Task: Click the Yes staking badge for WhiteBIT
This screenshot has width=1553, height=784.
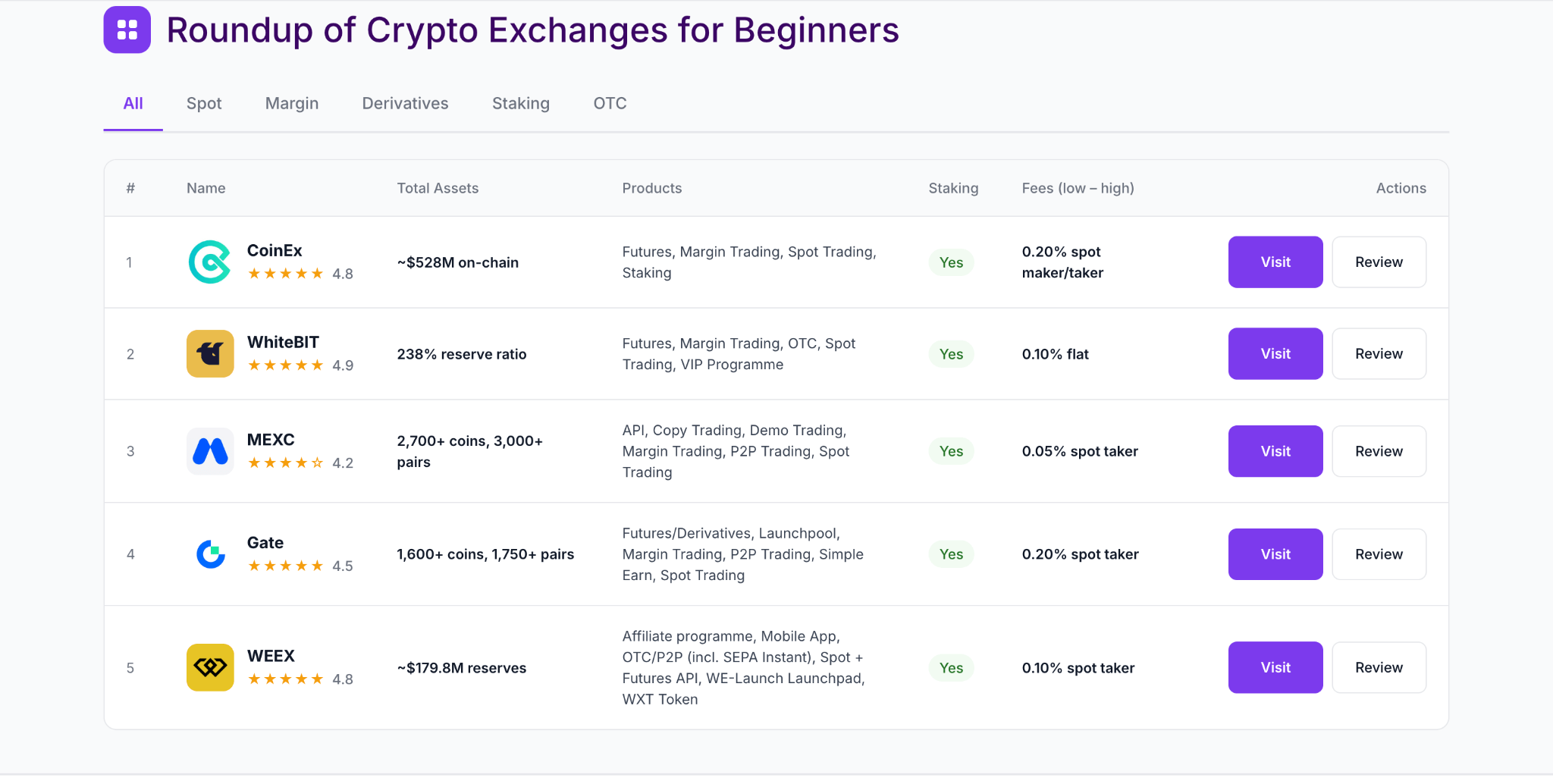Action: (951, 354)
